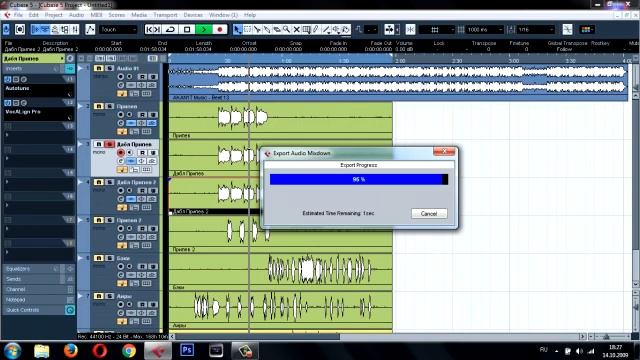Open the Grid type 1000 ms dropdown
This screenshot has height=360, width=640.
(485, 29)
